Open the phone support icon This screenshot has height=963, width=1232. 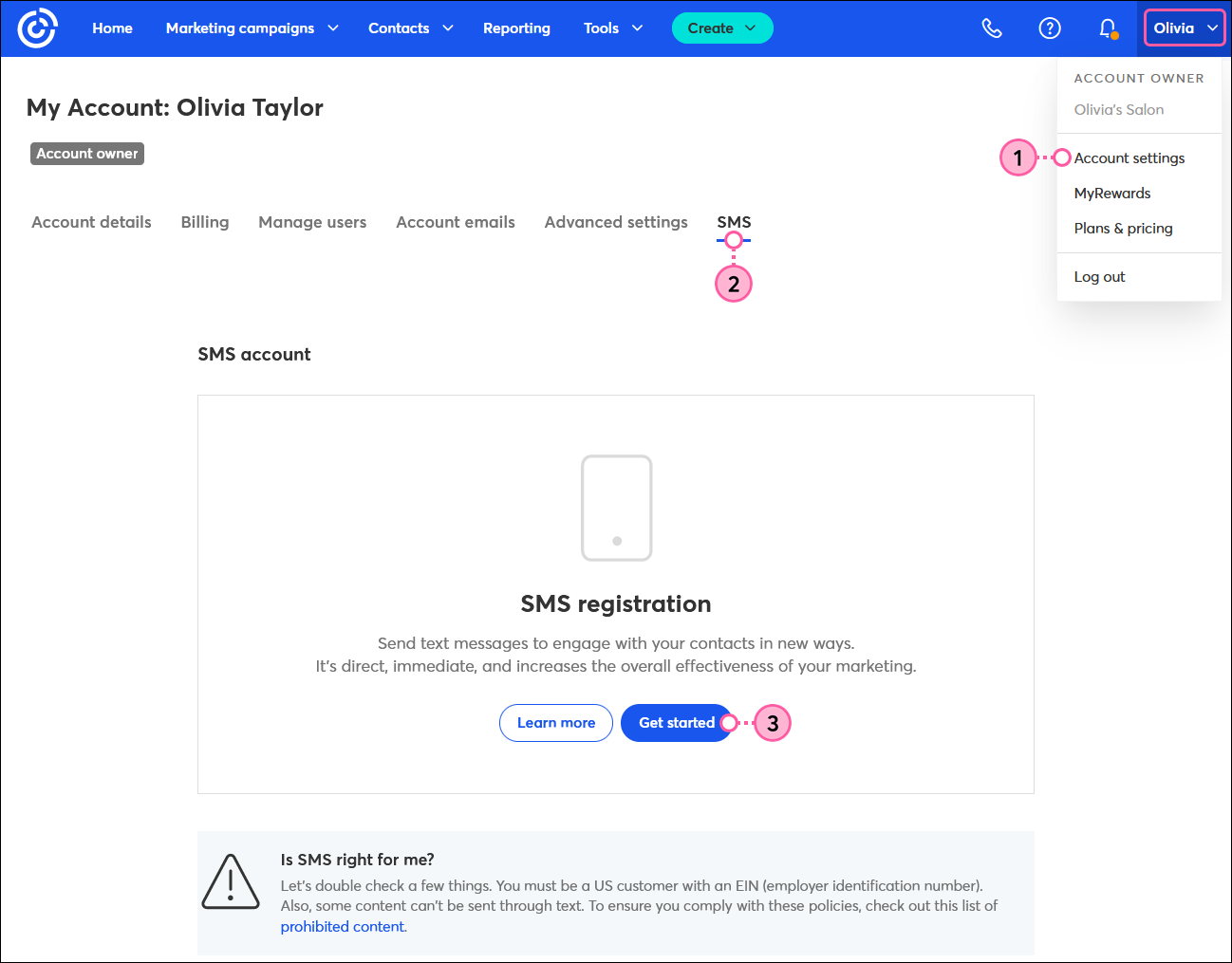[992, 28]
